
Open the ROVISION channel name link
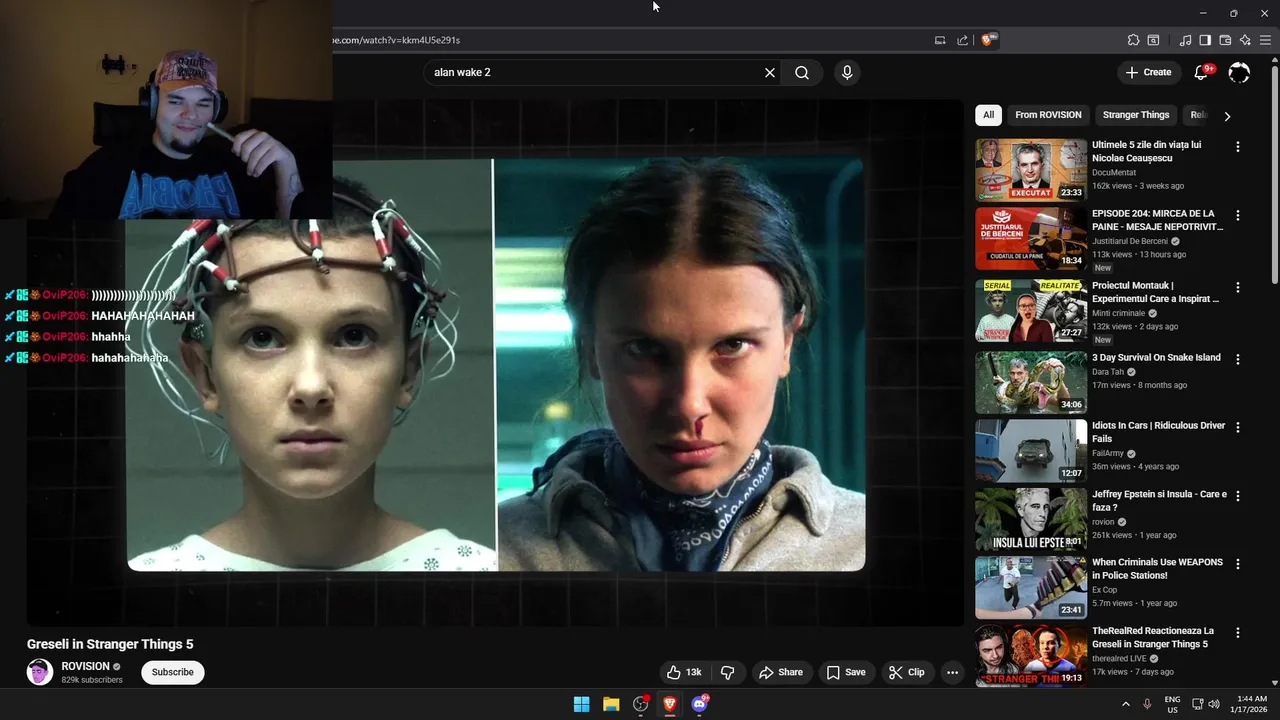(x=85, y=666)
